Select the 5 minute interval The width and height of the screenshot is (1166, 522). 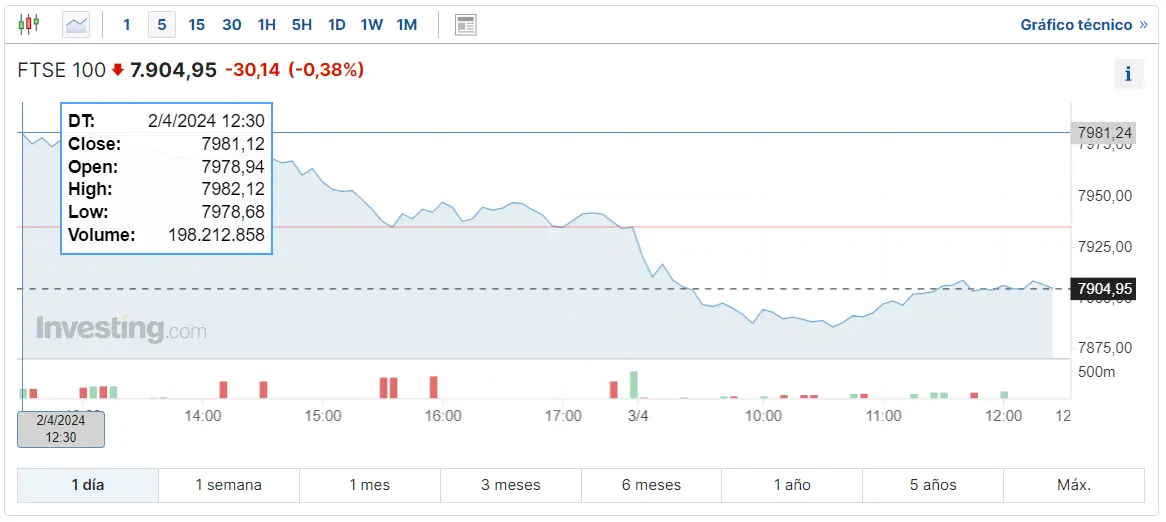point(162,24)
